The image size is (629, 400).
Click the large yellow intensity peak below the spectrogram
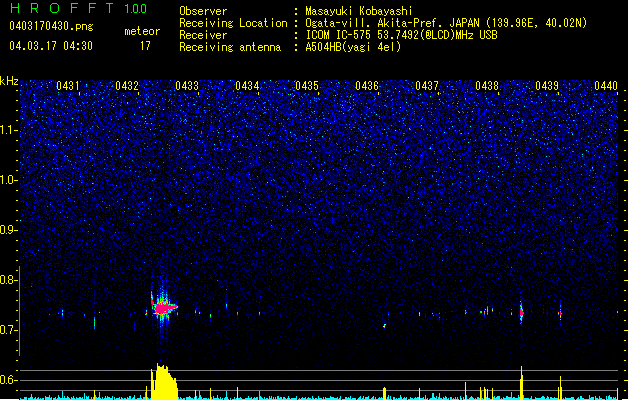[164, 382]
